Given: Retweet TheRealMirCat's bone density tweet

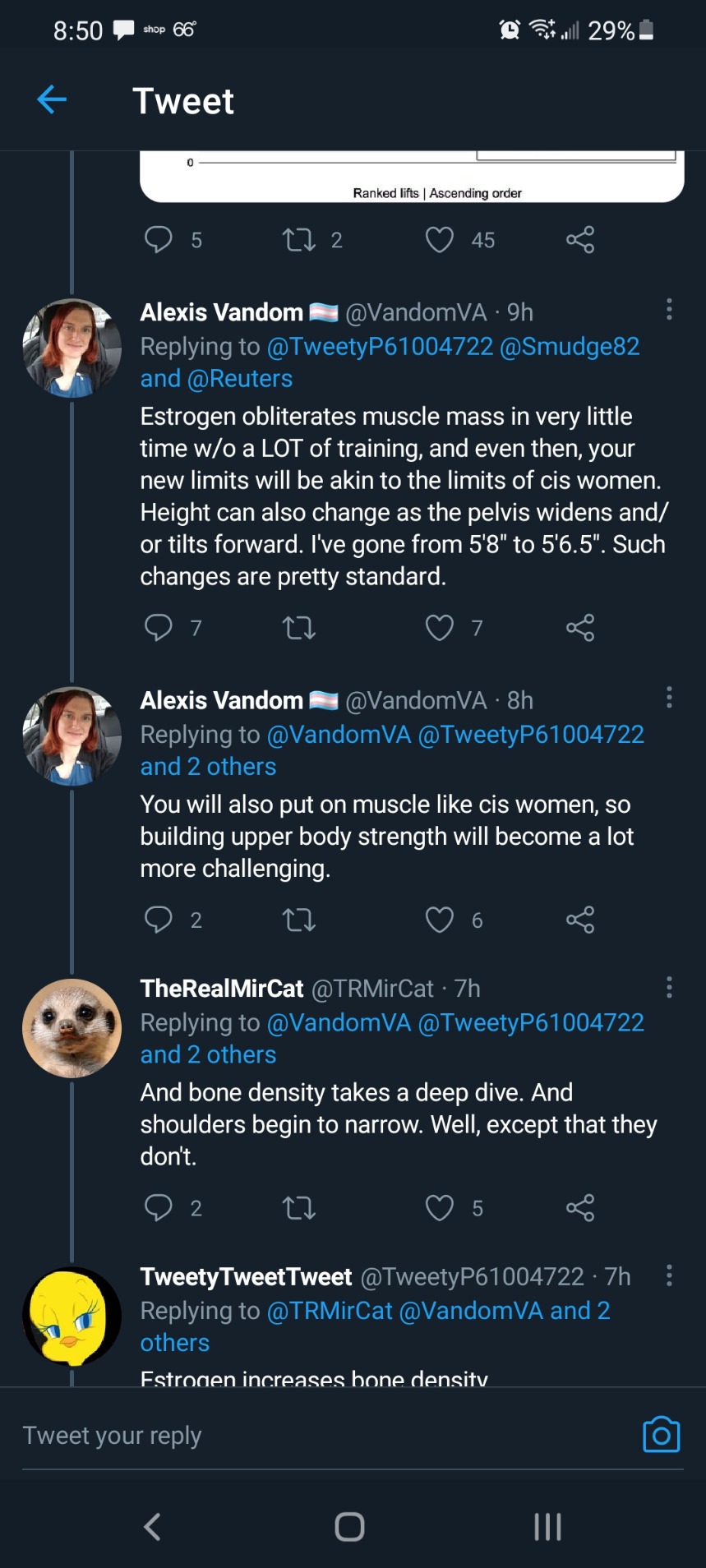Looking at the screenshot, I should click(x=298, y=1208).
